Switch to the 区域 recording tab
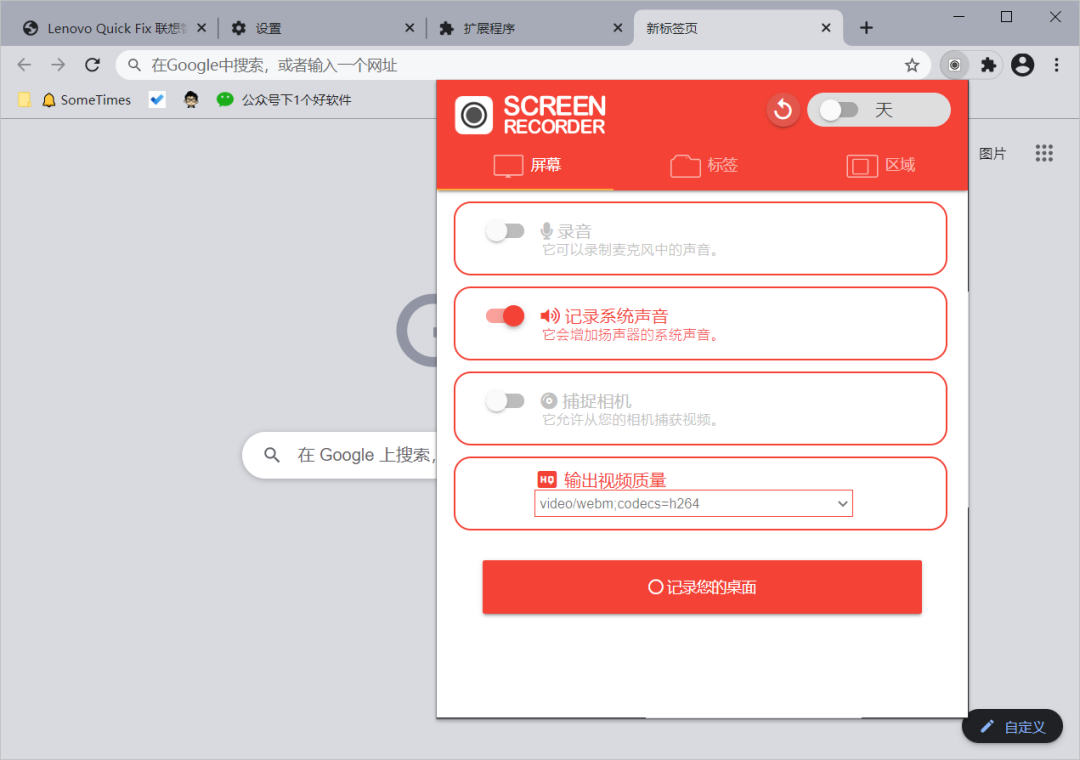The width and height of the screenshot is (1080, 760). [x=880, y=165]
